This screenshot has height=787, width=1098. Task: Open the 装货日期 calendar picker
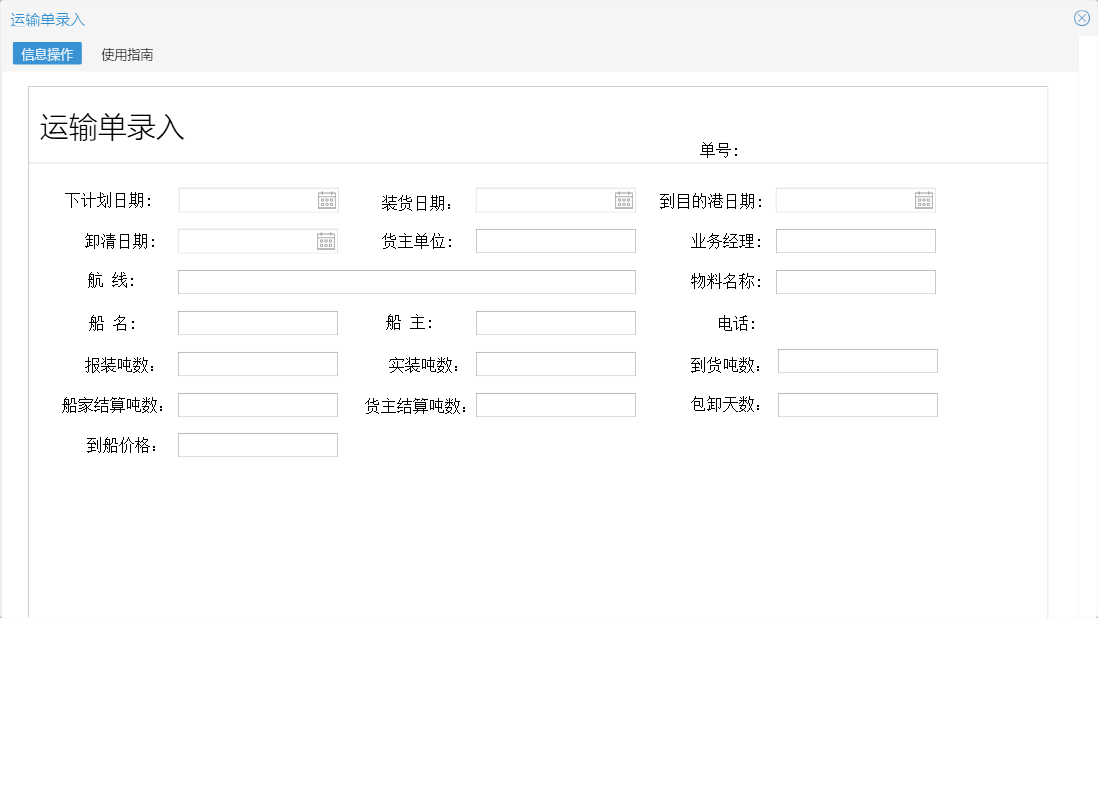click(624, 199)
